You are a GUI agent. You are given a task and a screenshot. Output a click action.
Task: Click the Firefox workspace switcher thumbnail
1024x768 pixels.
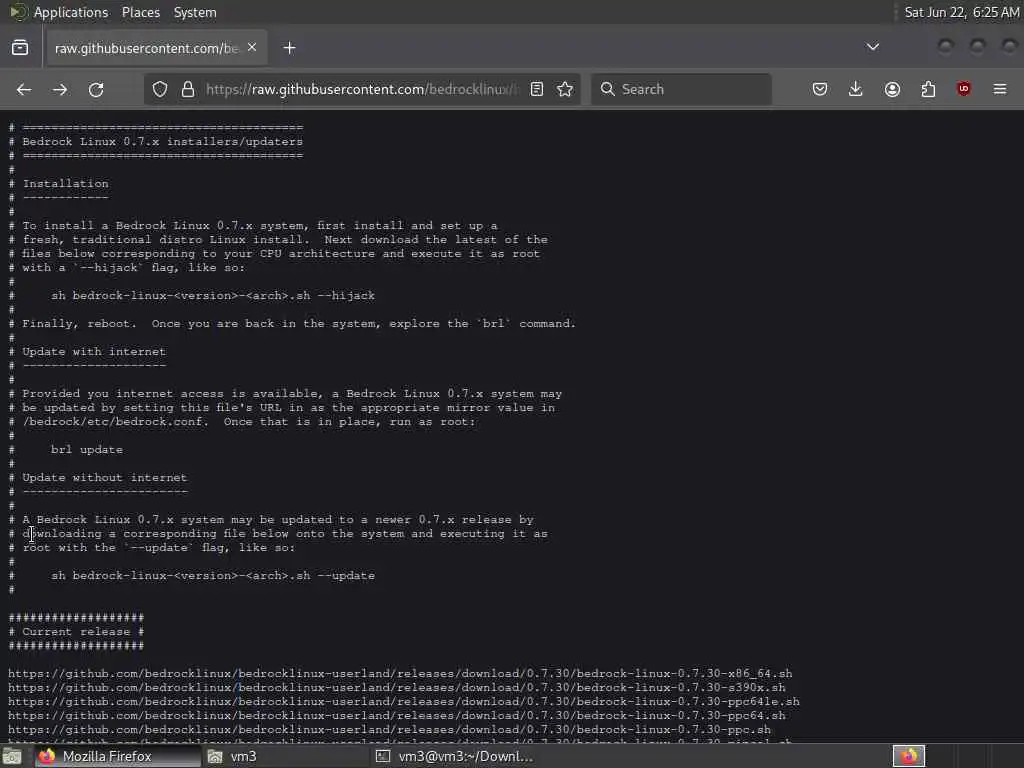909,756
